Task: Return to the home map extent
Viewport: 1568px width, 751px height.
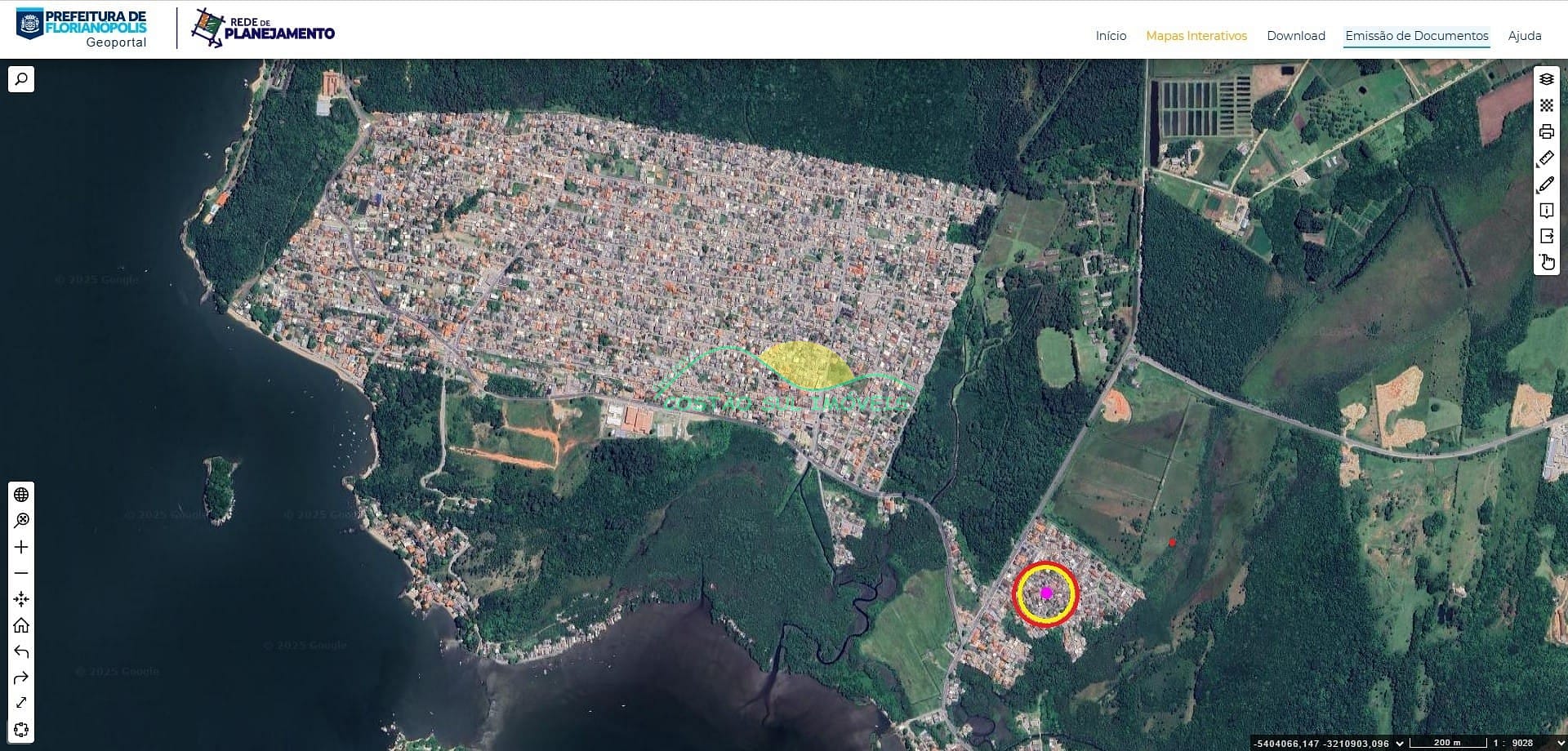Action: point(21,625)
